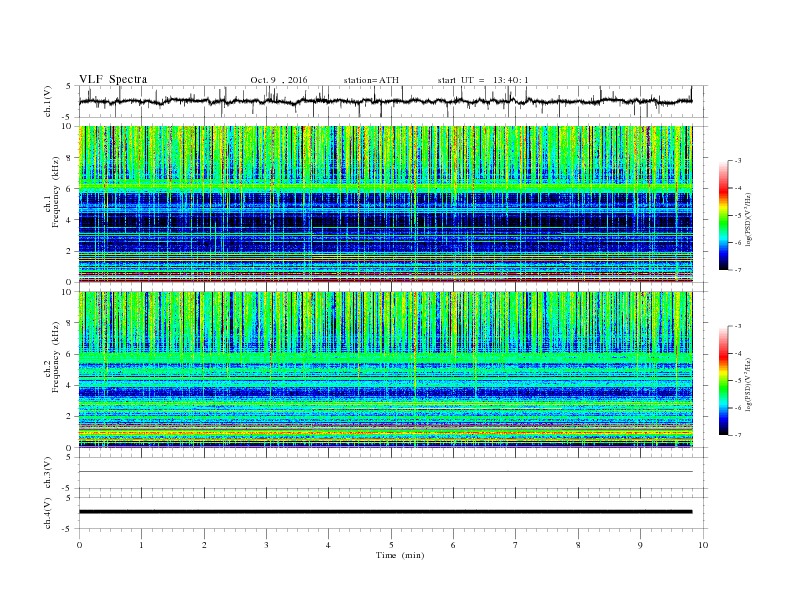
Task: Select the "start UT = 13:40:1" label
Action: [483, 80]
